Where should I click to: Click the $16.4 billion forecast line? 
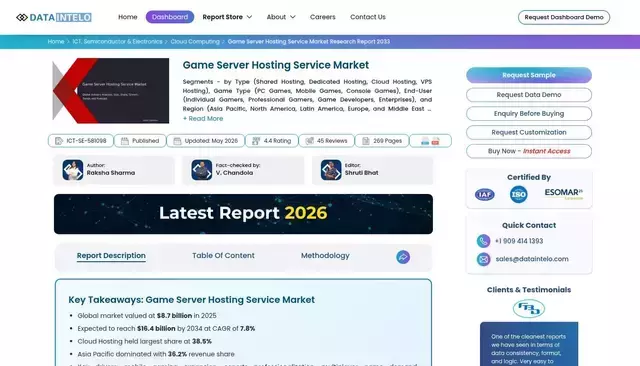[x=166, y=328]
